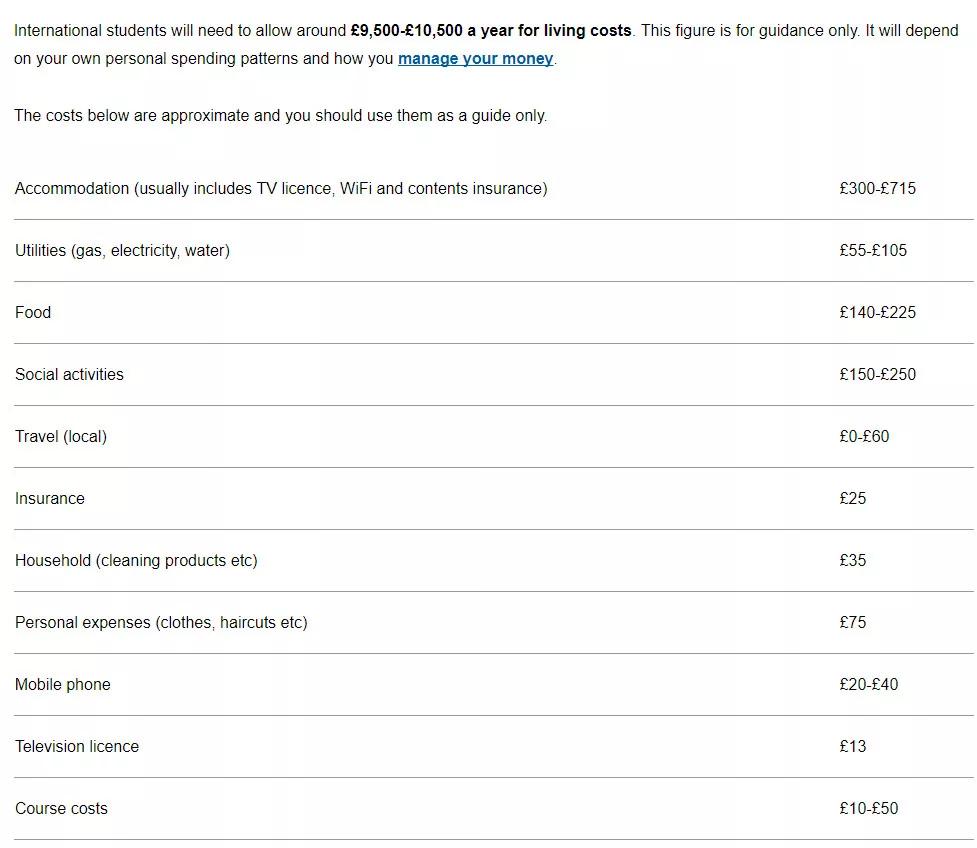This screenshot has height=848, width=977.
Task: Click the Food row label
Action: click(33, 312)
